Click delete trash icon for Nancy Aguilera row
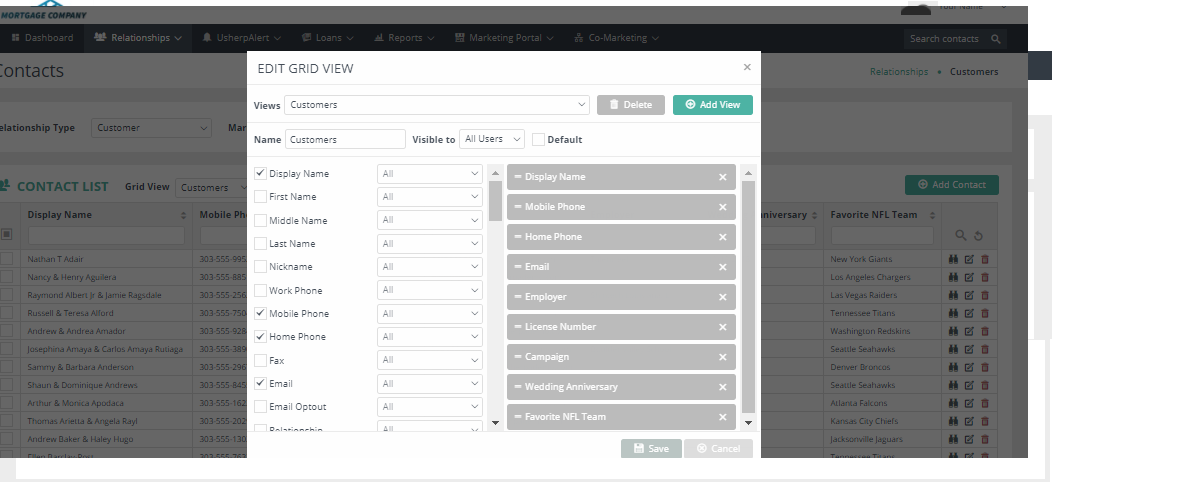Viewport: 1182px width, 482px height. click(x=984, y=277)
